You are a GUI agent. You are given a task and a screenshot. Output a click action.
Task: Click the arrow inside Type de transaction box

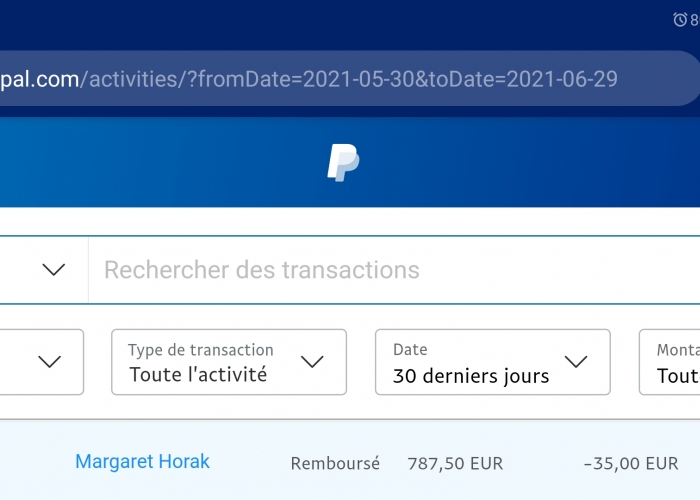[312, 362]
